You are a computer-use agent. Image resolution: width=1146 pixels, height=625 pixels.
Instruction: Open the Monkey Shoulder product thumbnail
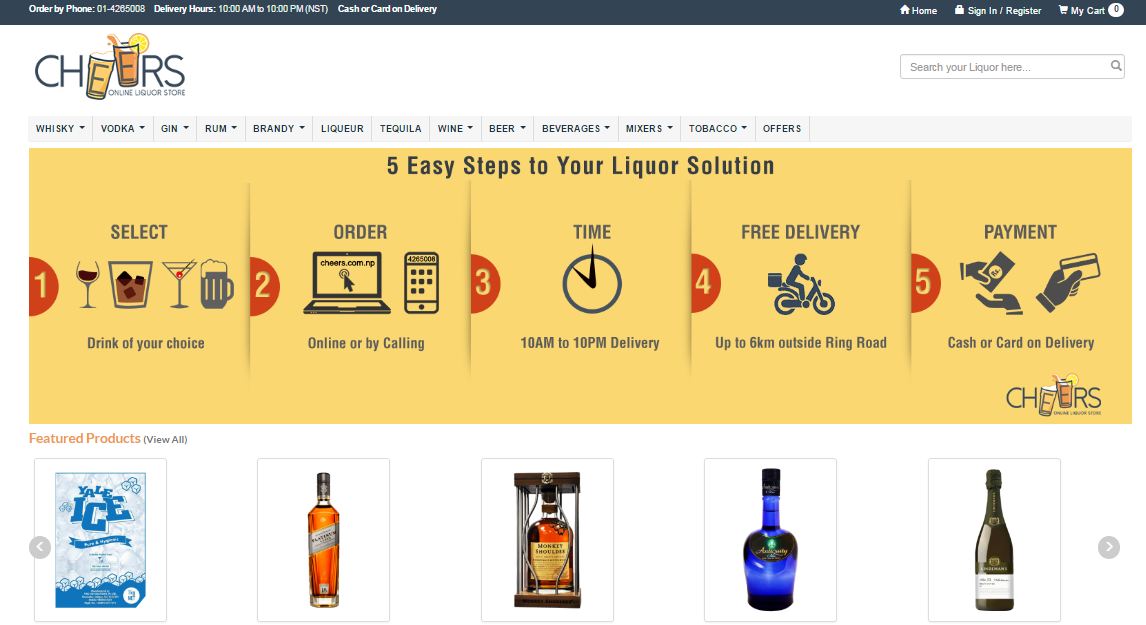pos(547,539)
